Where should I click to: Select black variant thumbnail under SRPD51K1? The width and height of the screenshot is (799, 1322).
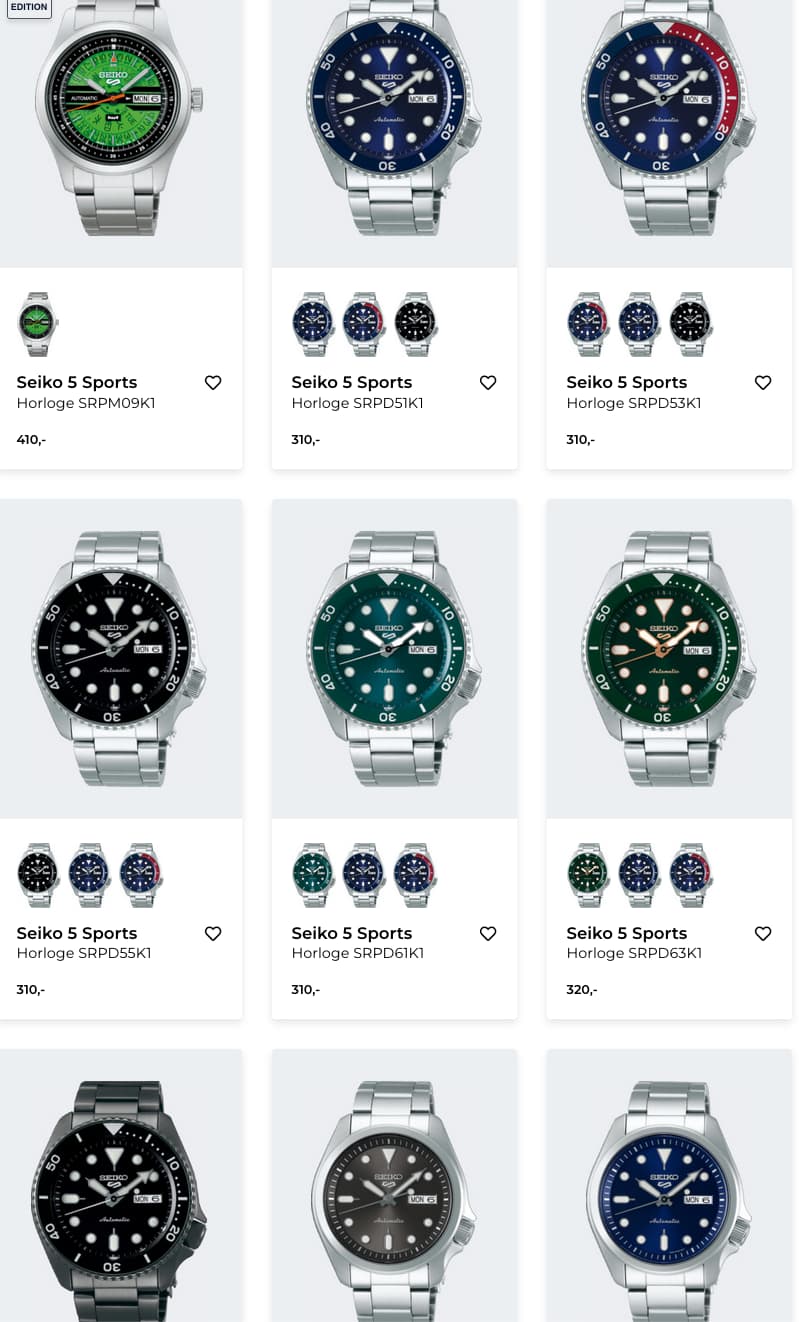tap(415, 324)
